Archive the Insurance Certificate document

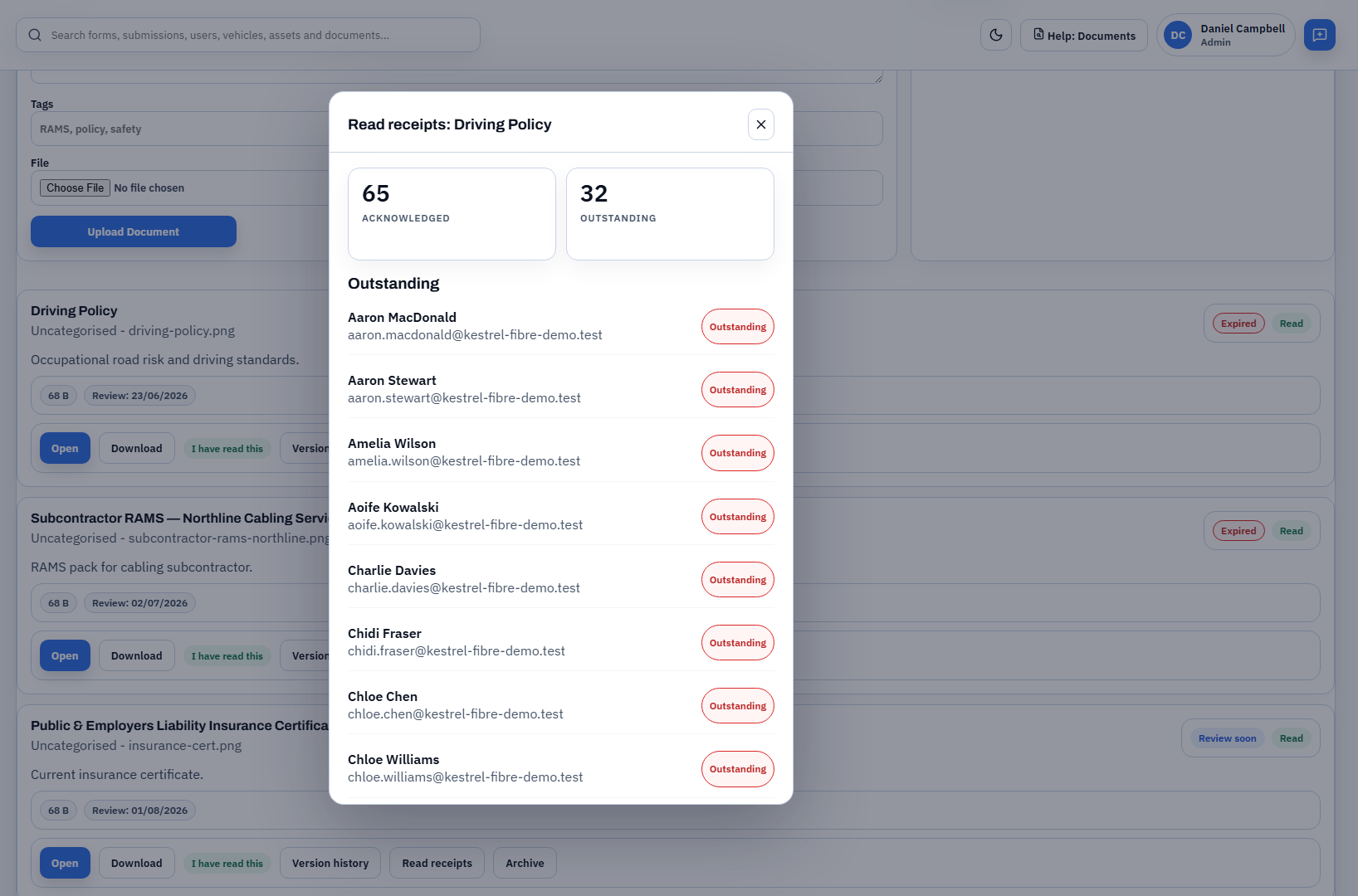pyautogui.click(x=525, y=863)
